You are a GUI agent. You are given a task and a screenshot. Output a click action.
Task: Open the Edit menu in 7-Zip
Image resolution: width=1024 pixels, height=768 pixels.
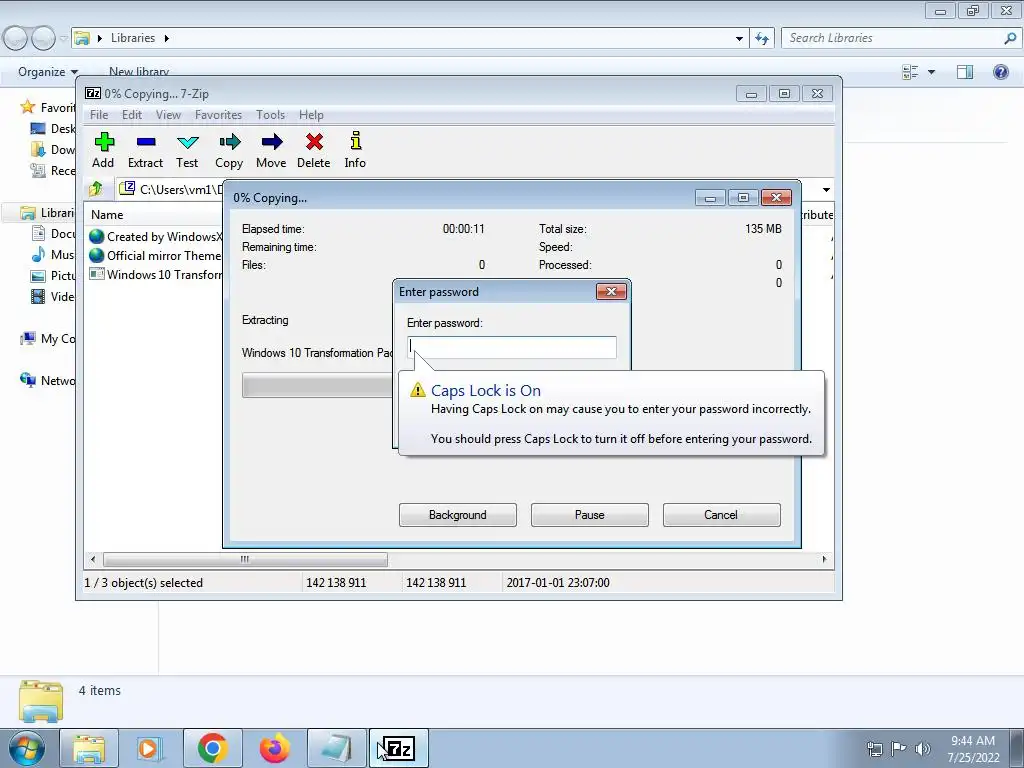[132, 115]
